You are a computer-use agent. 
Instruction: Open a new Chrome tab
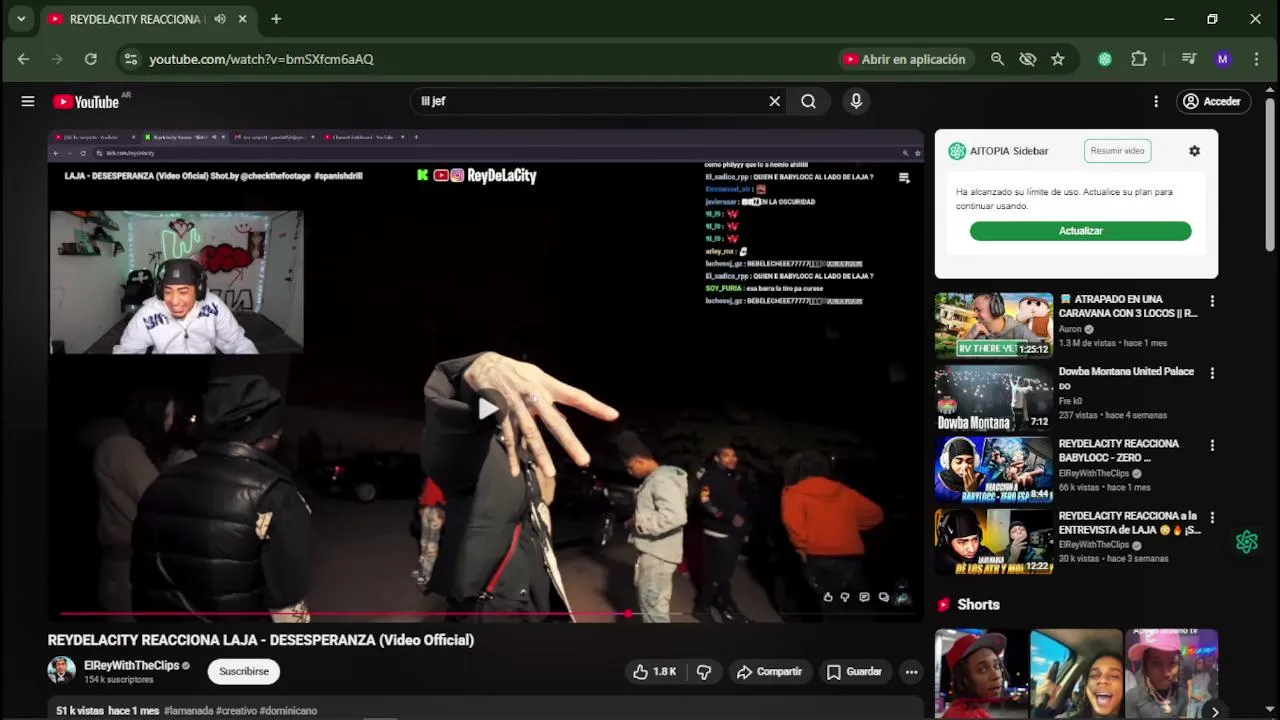[x=276, y=18]
